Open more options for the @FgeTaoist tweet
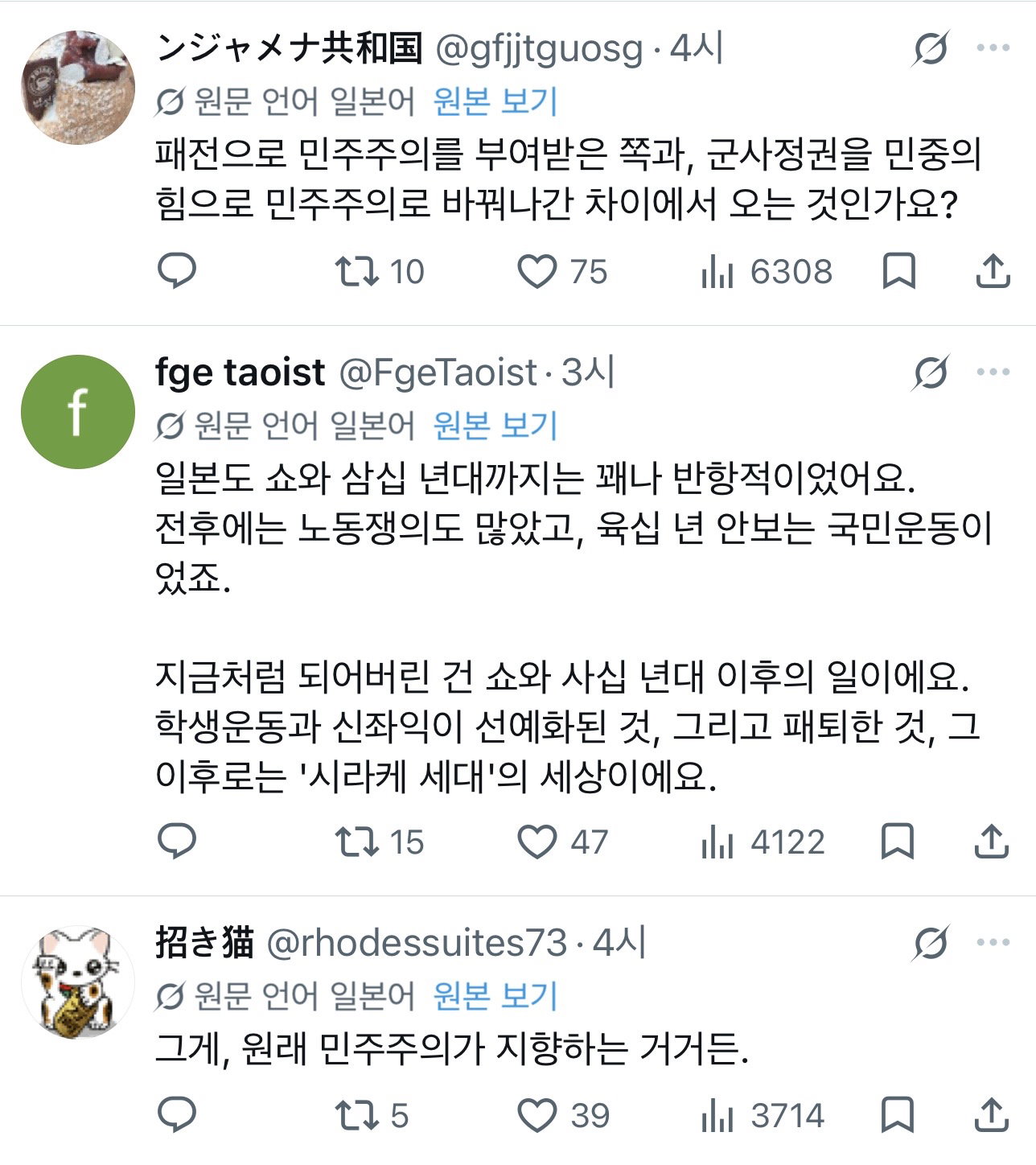 (x=993, y=372)
